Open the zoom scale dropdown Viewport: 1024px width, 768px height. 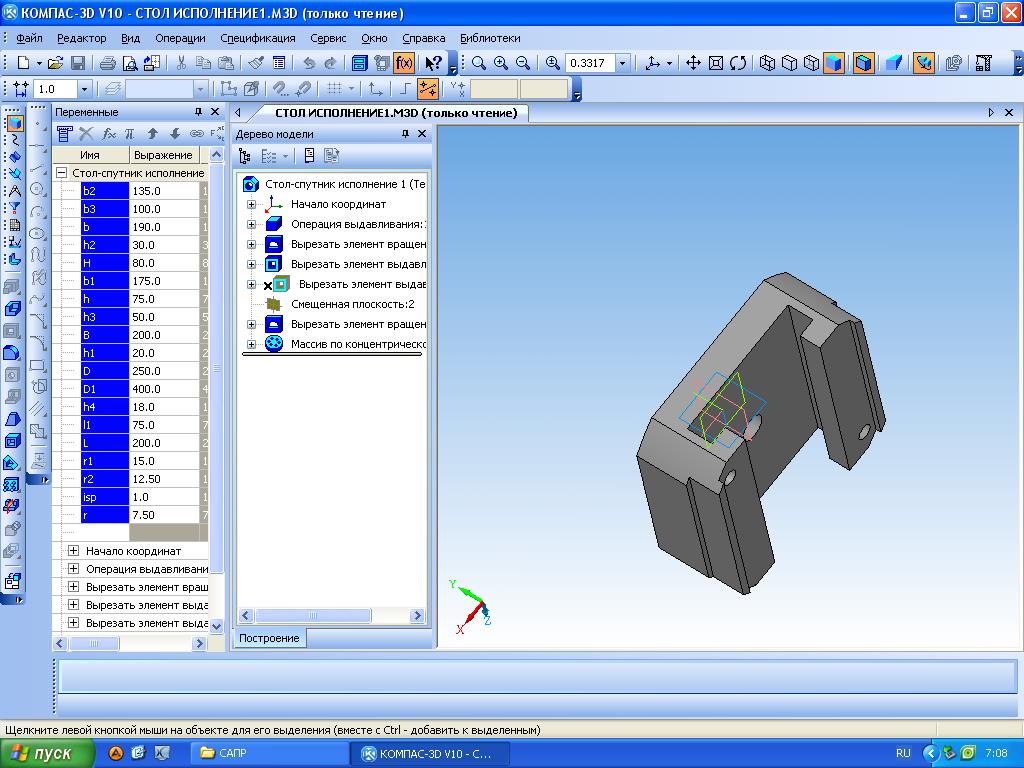622,63
